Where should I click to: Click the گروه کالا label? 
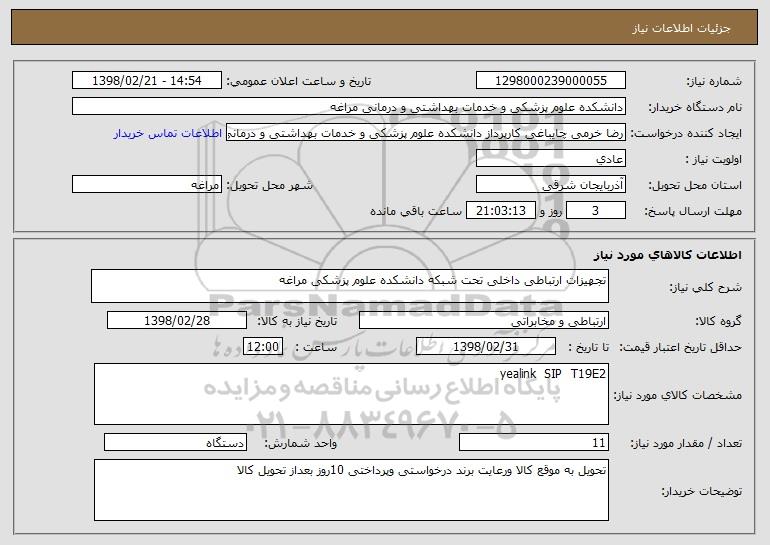click(718, 321)
